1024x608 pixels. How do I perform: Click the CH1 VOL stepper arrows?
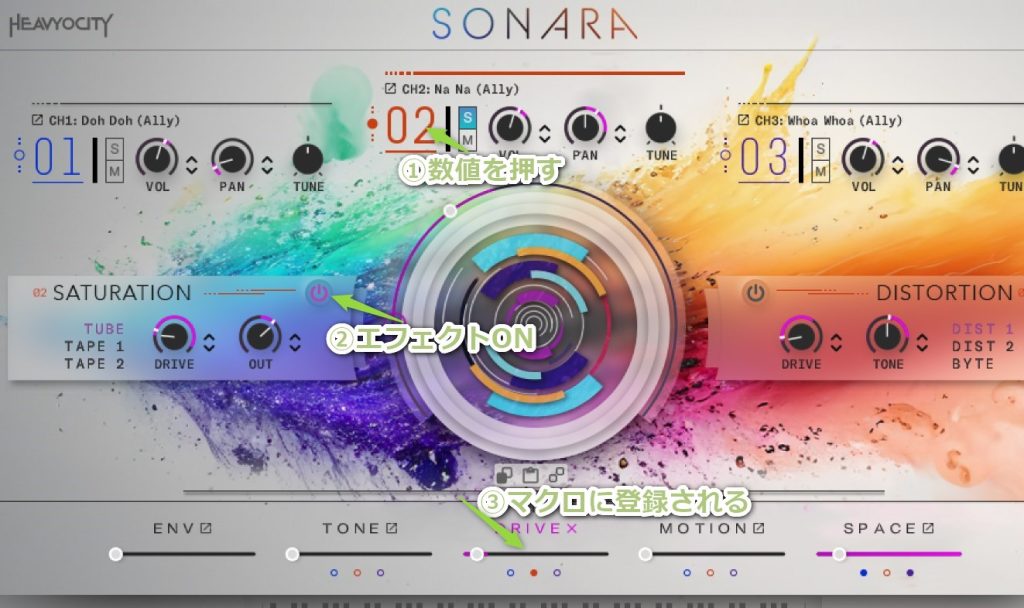point(192,164)
